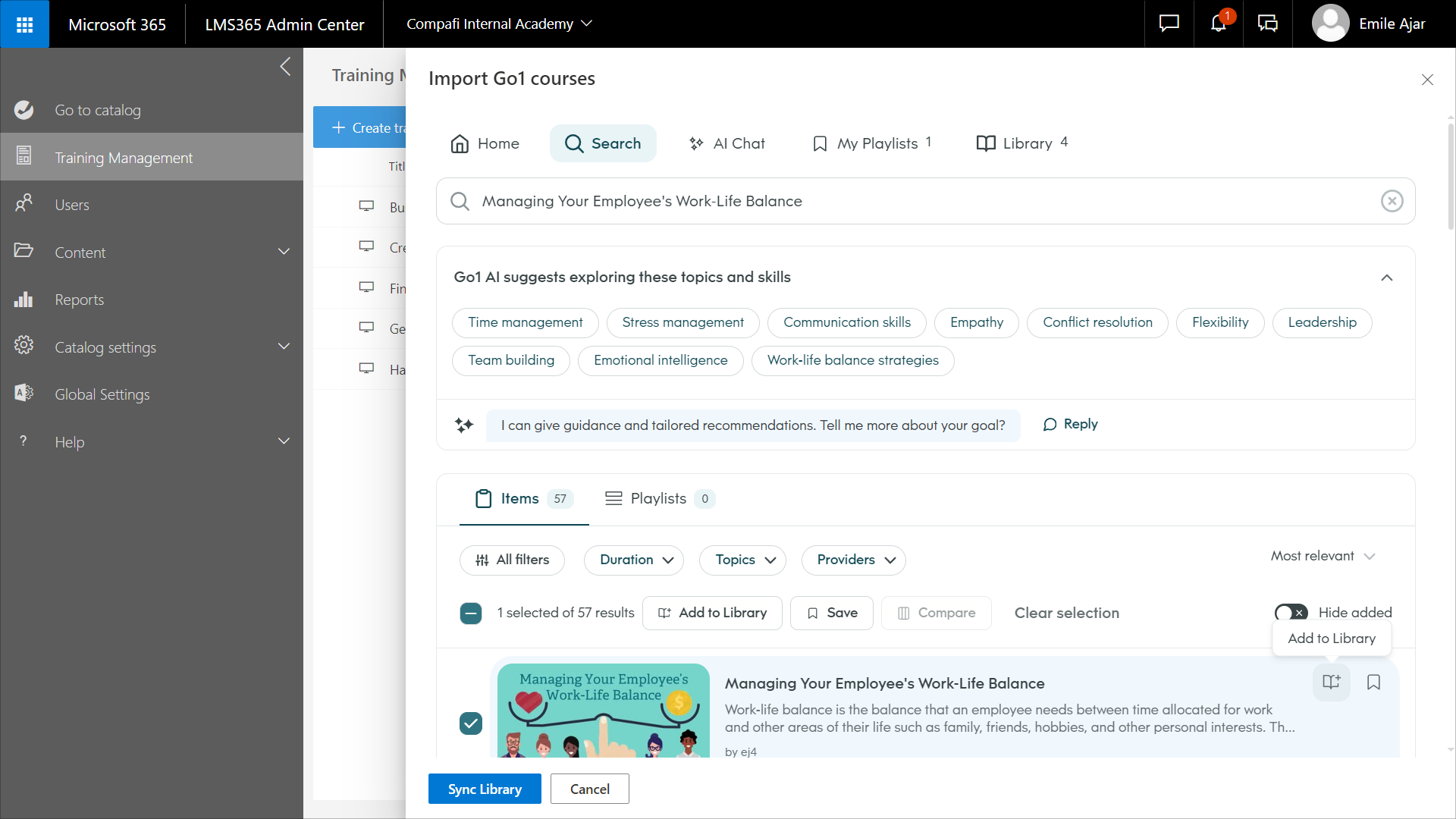Image resolution: width=1456 pixels, height=819 pixels.
Task: Uncheck the selected course checkbox
Action: pos(471,723)
